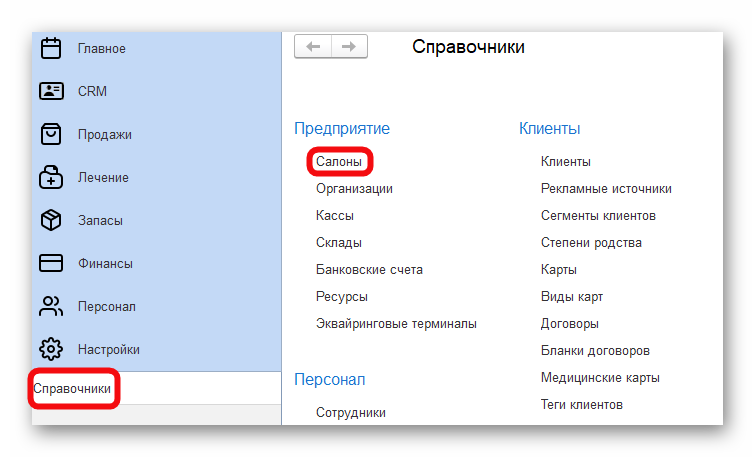The height and width of the screenshot is (457, 755).
Task: Open Теги клиентов directory
Action: (582, 405)
